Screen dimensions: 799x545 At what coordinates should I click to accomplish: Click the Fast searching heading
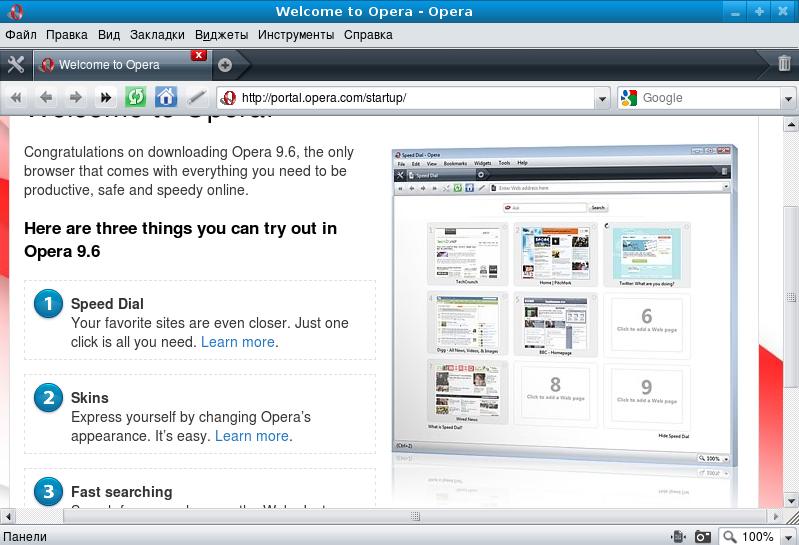[122, 492]
